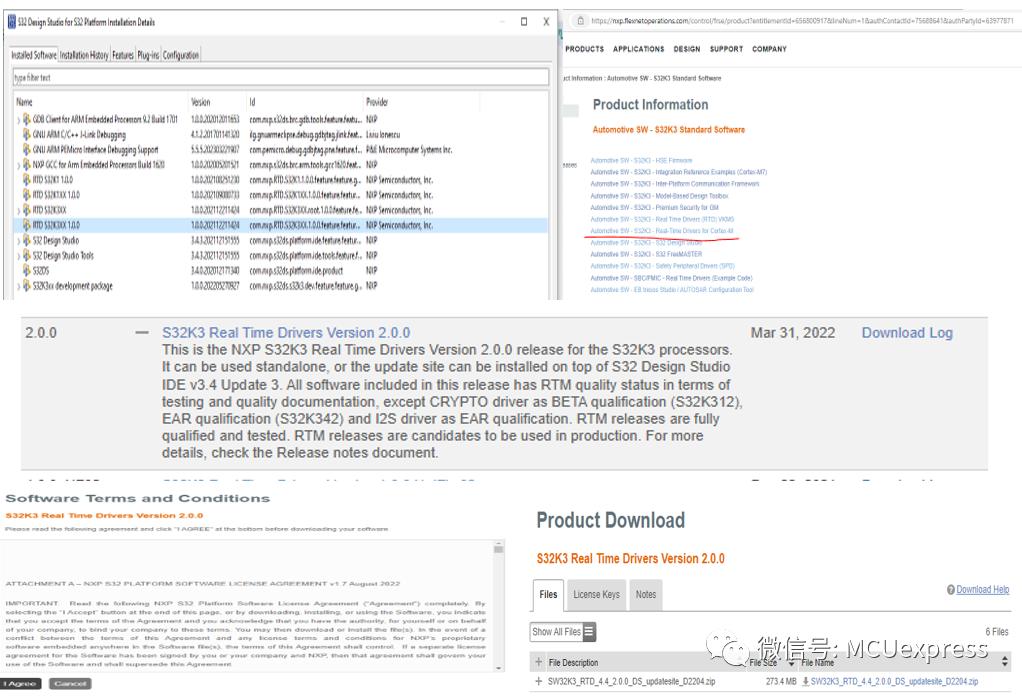Open the Notes tab
This screenshot has width=1022, height=697.
click(x=646, y=595)
